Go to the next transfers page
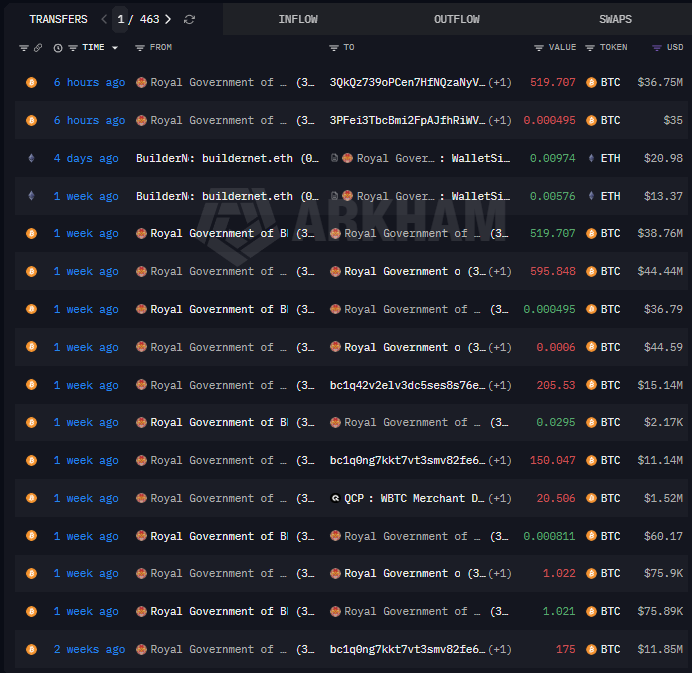Screen dimensions: 692x673 (168, 19)
